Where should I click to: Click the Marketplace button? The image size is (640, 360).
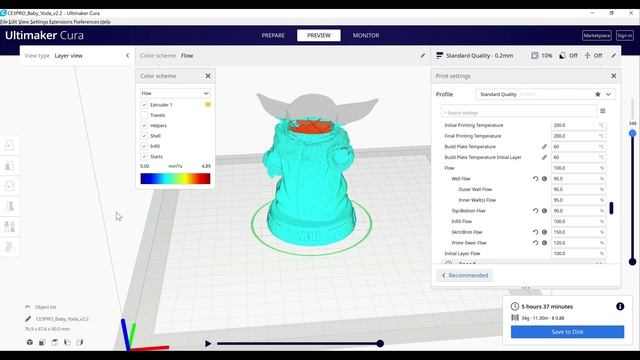click(x=597, y=36)
